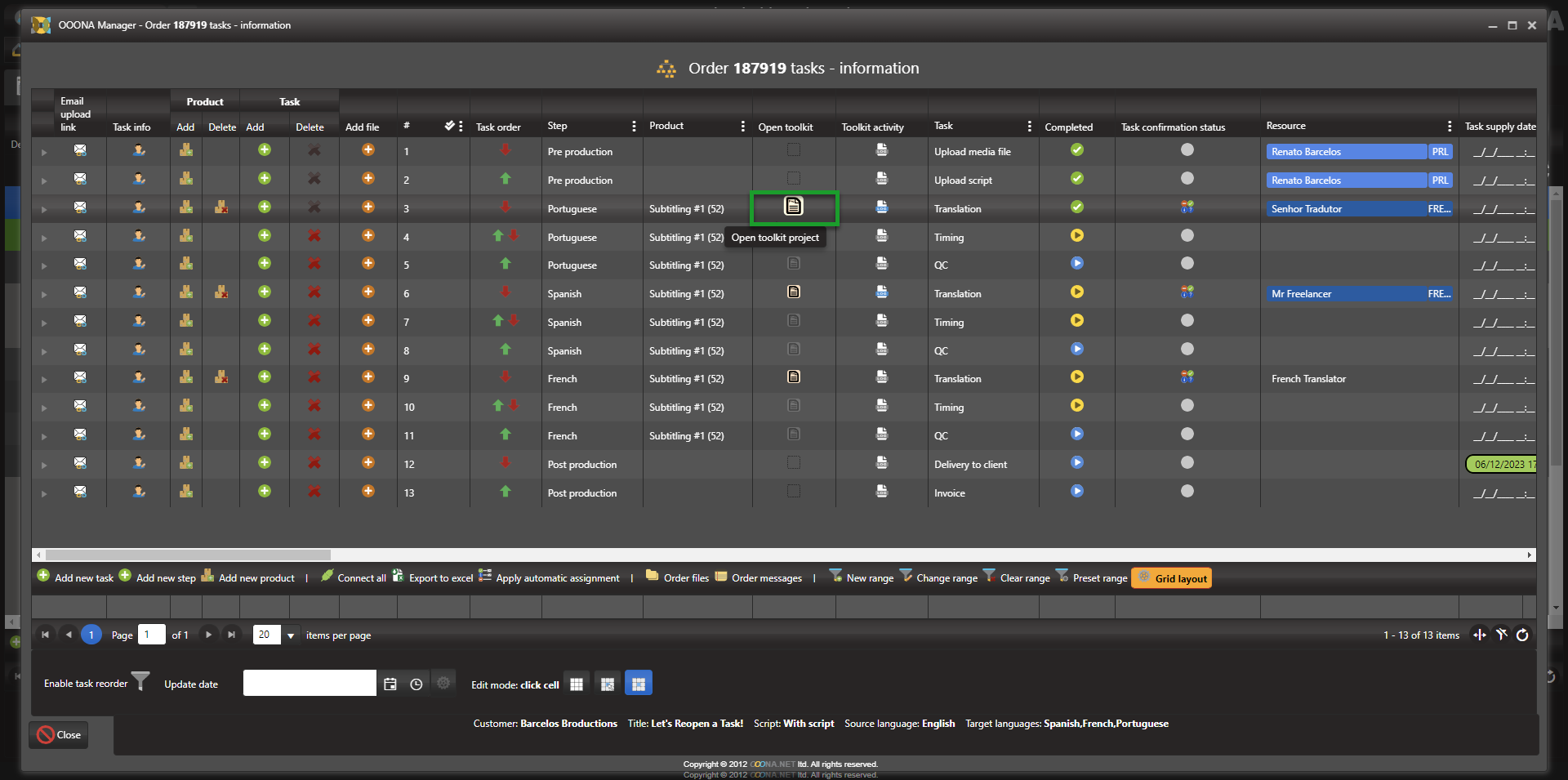Open items per page dropdown
Screen dimensions: 1568x780
[x=291, y=635]
